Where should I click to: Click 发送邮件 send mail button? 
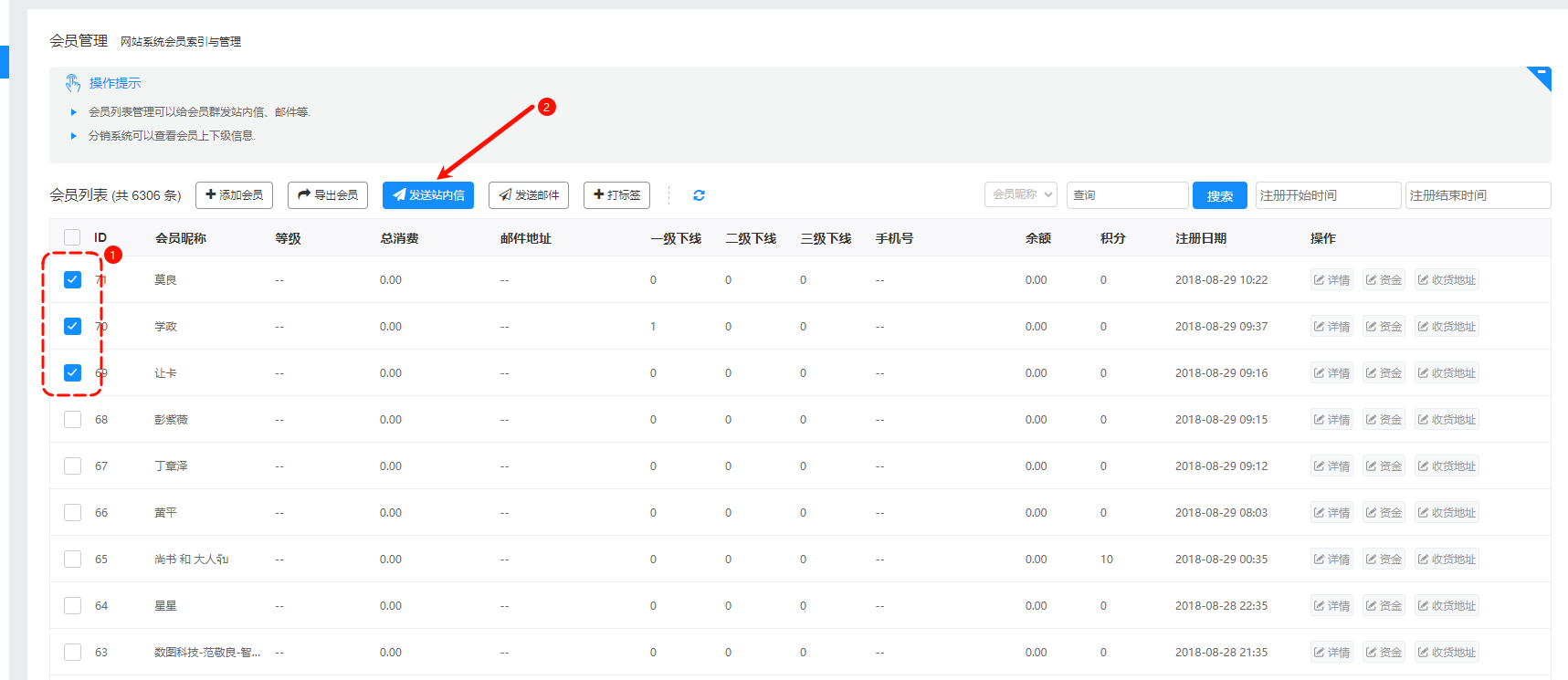tap(529, 195)
